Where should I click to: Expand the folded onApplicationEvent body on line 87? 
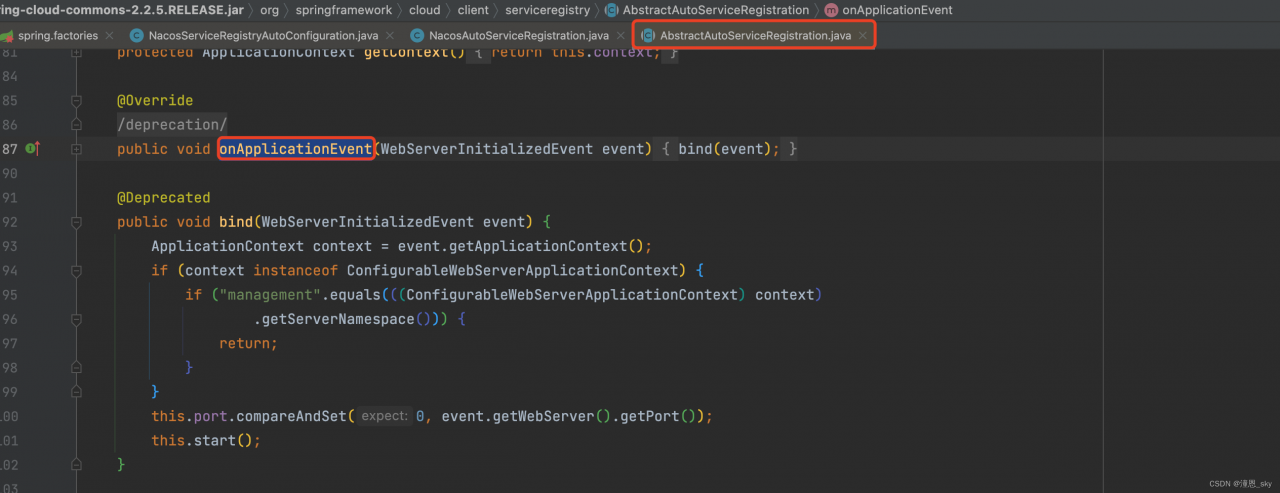(76, 149)
